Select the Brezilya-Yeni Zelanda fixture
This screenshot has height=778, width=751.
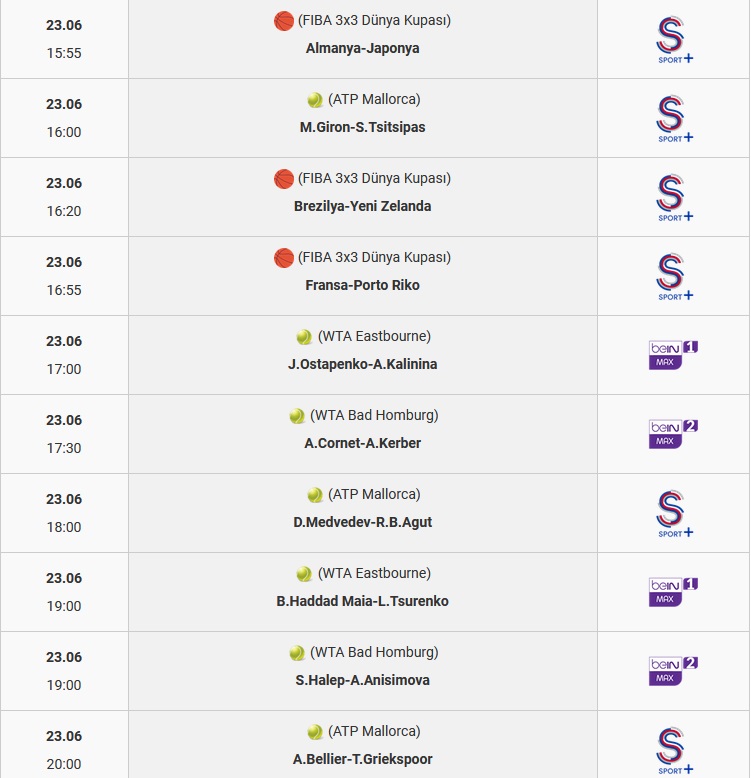point(363,206)
